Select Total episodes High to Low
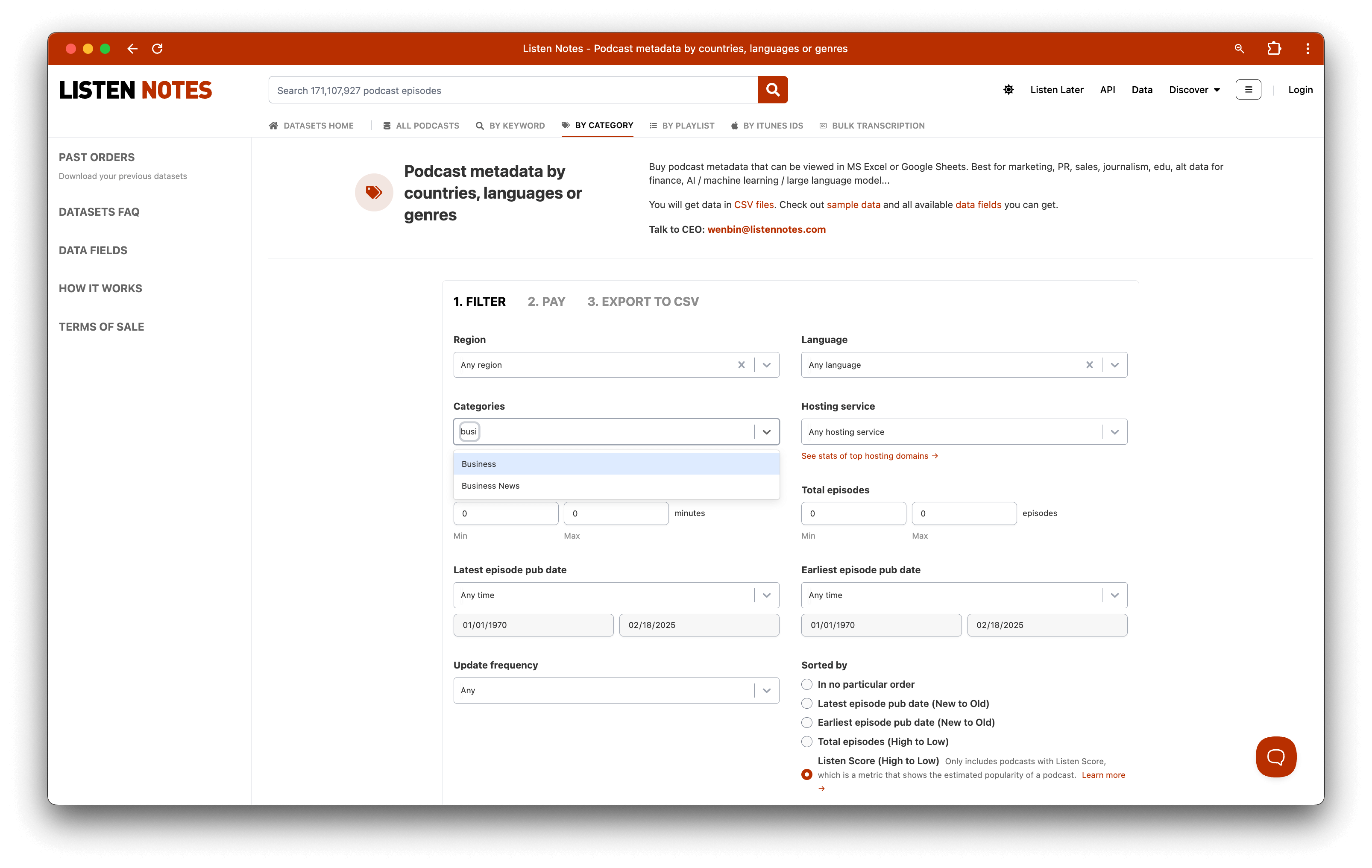Viewport: 1372px width, 868px height. (x=806, y=742)
